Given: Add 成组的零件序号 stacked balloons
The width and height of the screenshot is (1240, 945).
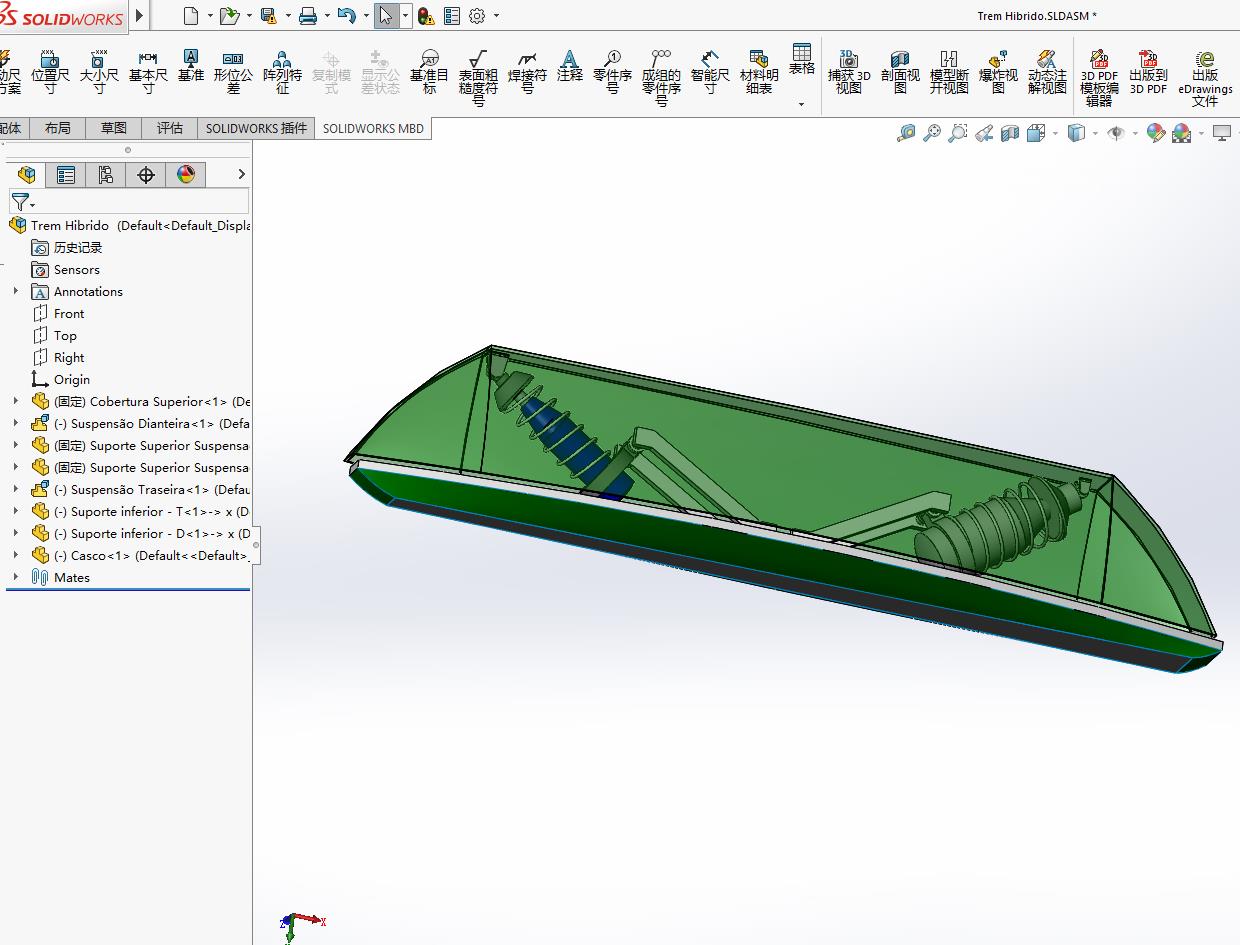Looking at the screenshot, I should coord(661,78).
